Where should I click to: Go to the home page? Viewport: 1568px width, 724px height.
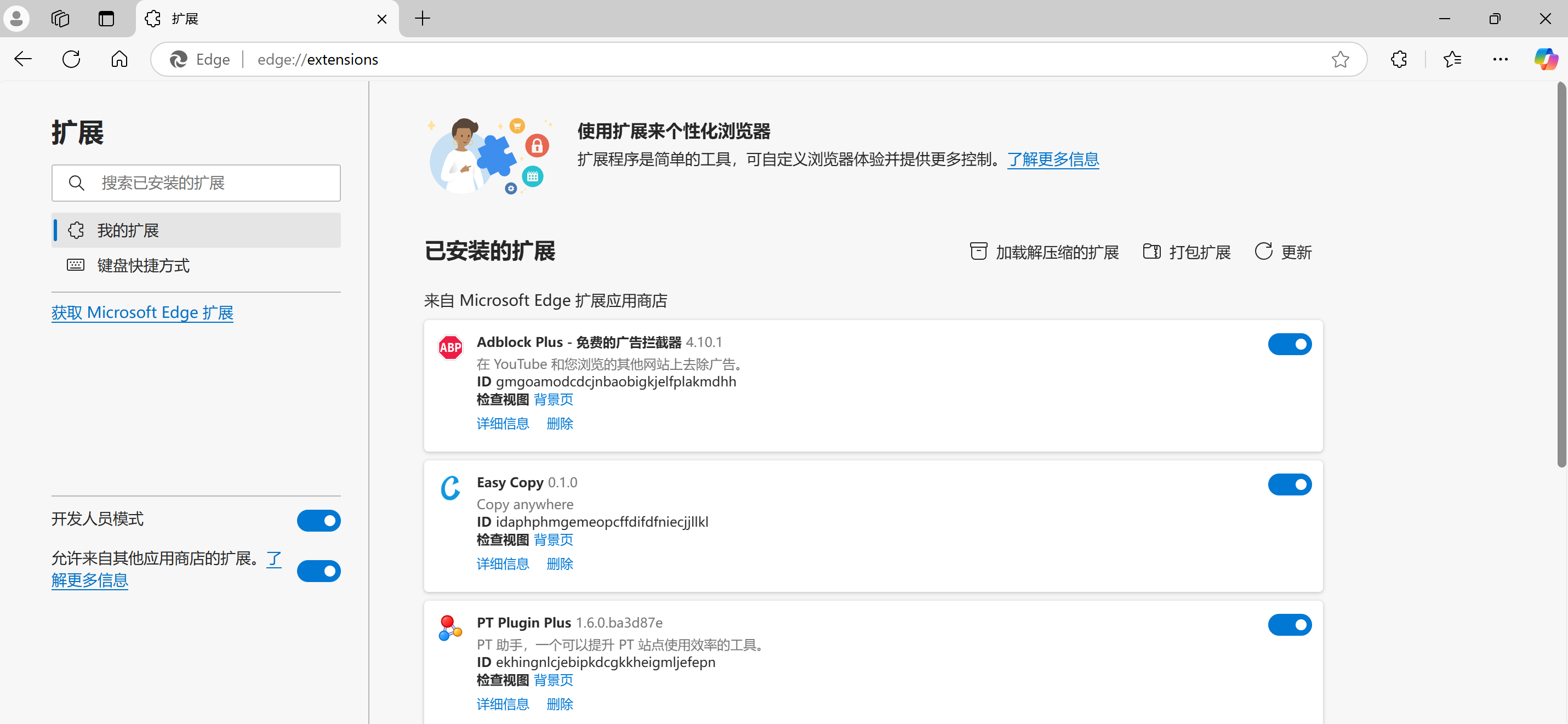tap(119, 59)
